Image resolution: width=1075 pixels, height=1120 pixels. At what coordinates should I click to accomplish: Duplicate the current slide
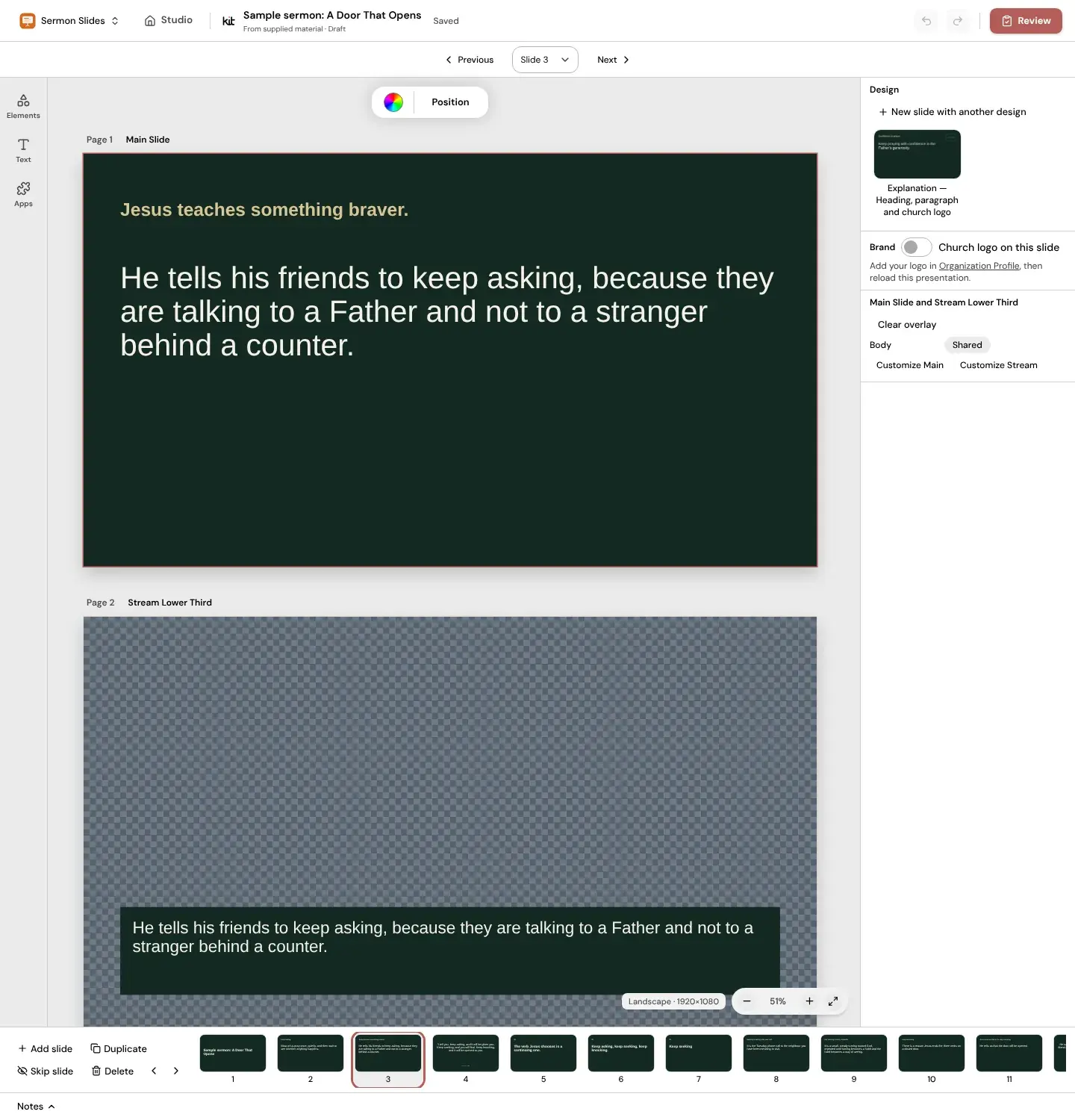pyautogui.click(x=119, y=1049)
